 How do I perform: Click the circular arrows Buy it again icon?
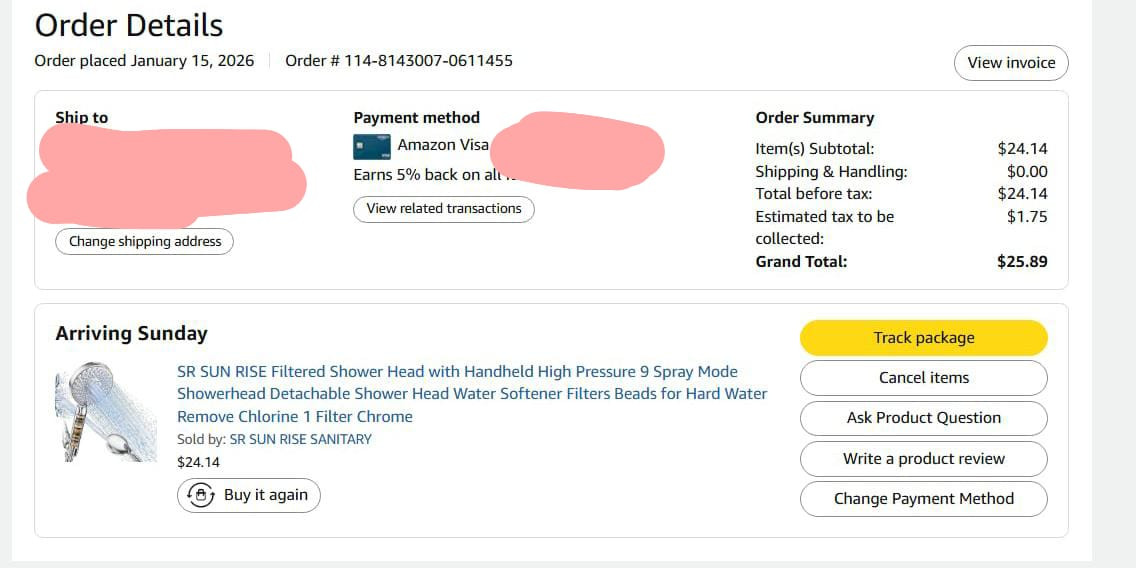201,495
